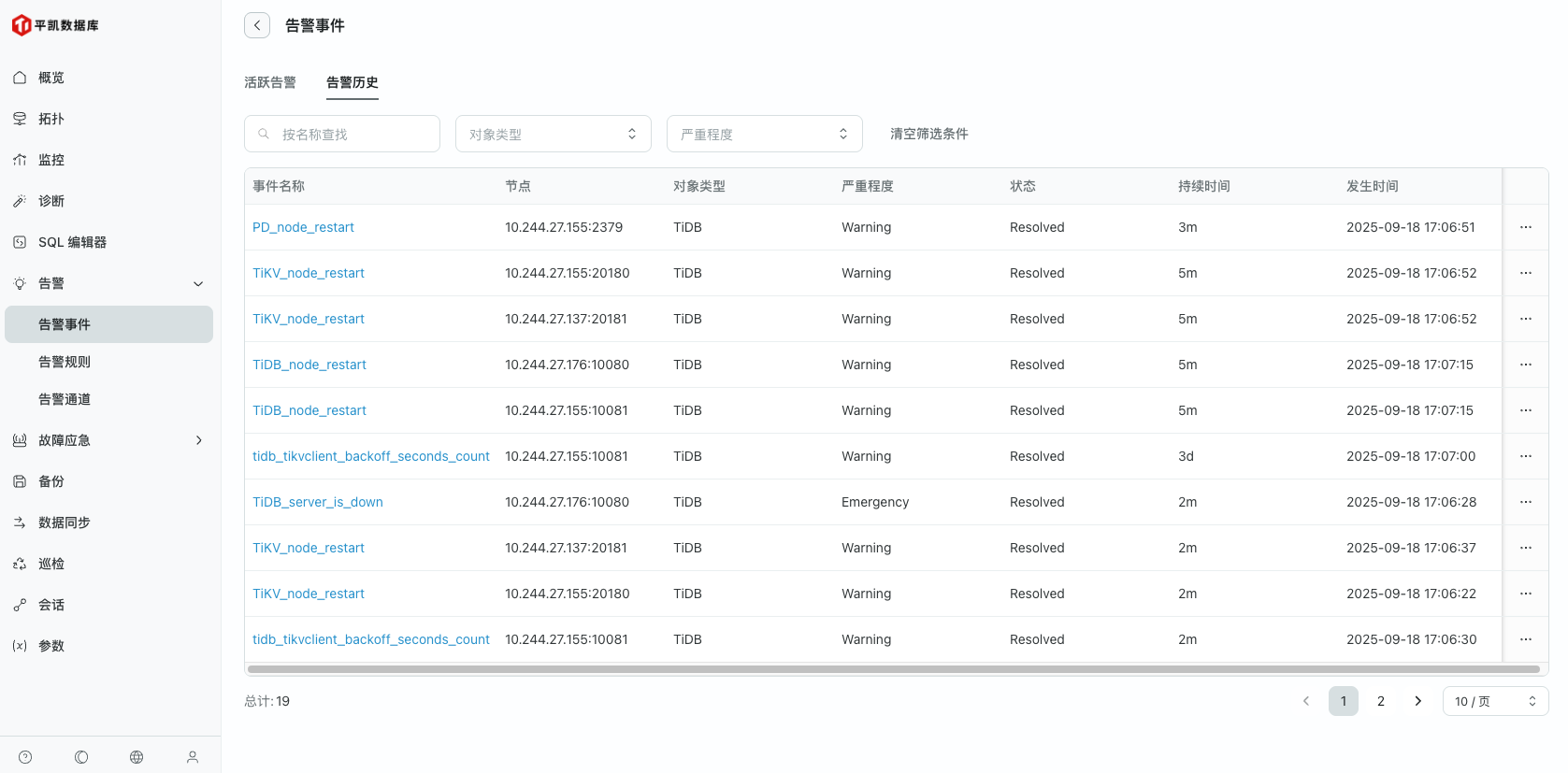The image size is (1568, 773).
Task: Expand the 故障应急 sidebar menu
Action: click(x=198, y=440)
